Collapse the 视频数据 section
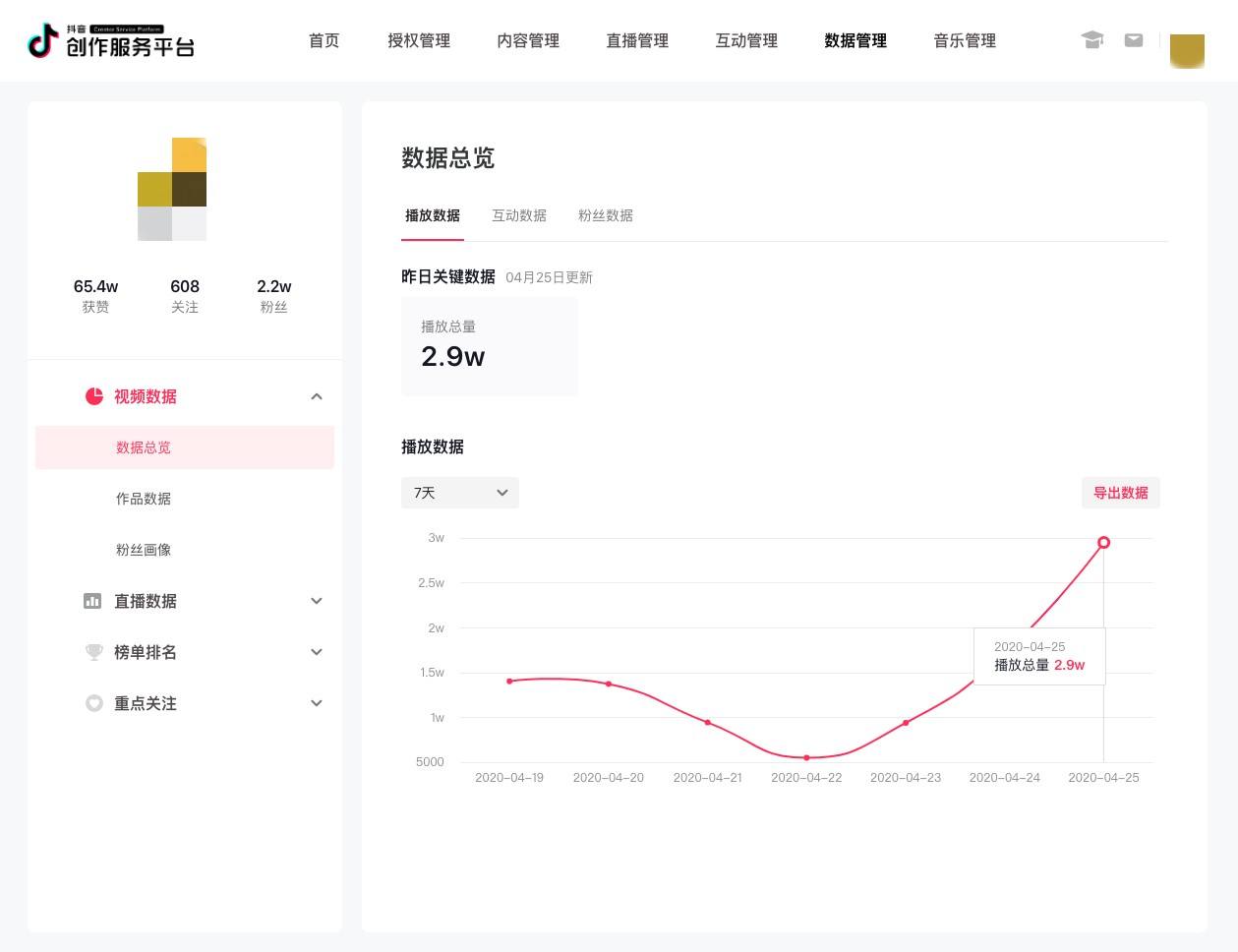 tap(317, 396)
